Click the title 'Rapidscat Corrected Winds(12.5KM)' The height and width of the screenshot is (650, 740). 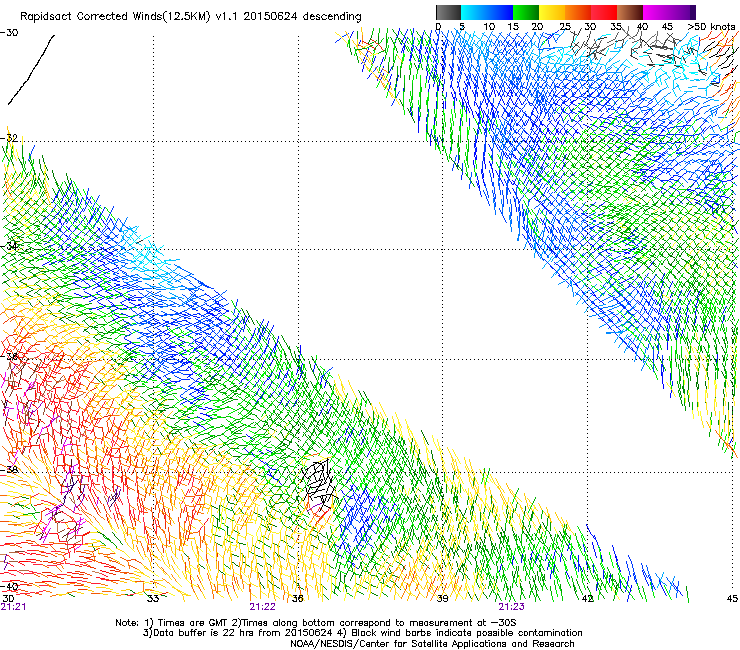pos(115,17)
